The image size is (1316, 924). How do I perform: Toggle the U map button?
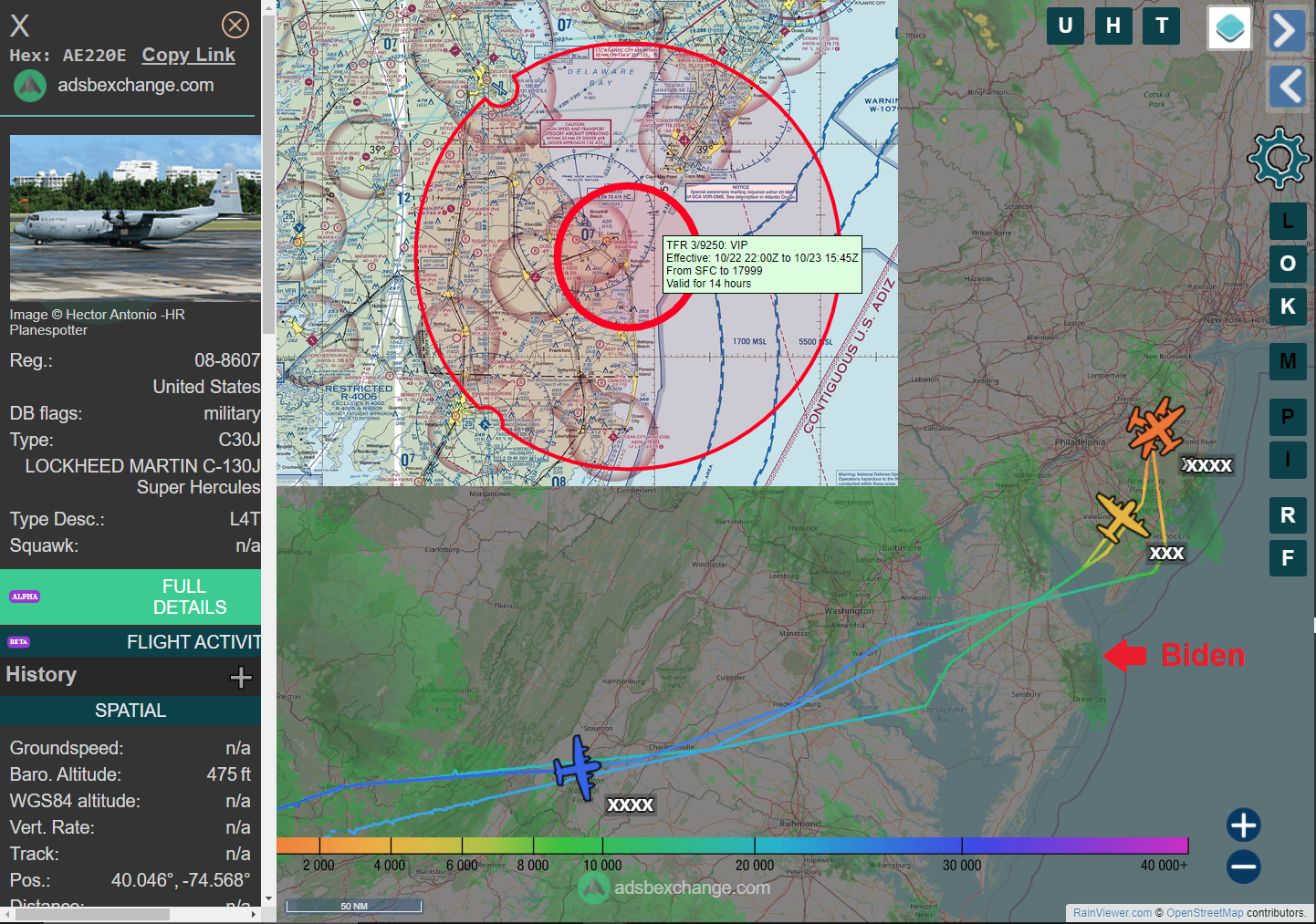[x=1065, y=26]
